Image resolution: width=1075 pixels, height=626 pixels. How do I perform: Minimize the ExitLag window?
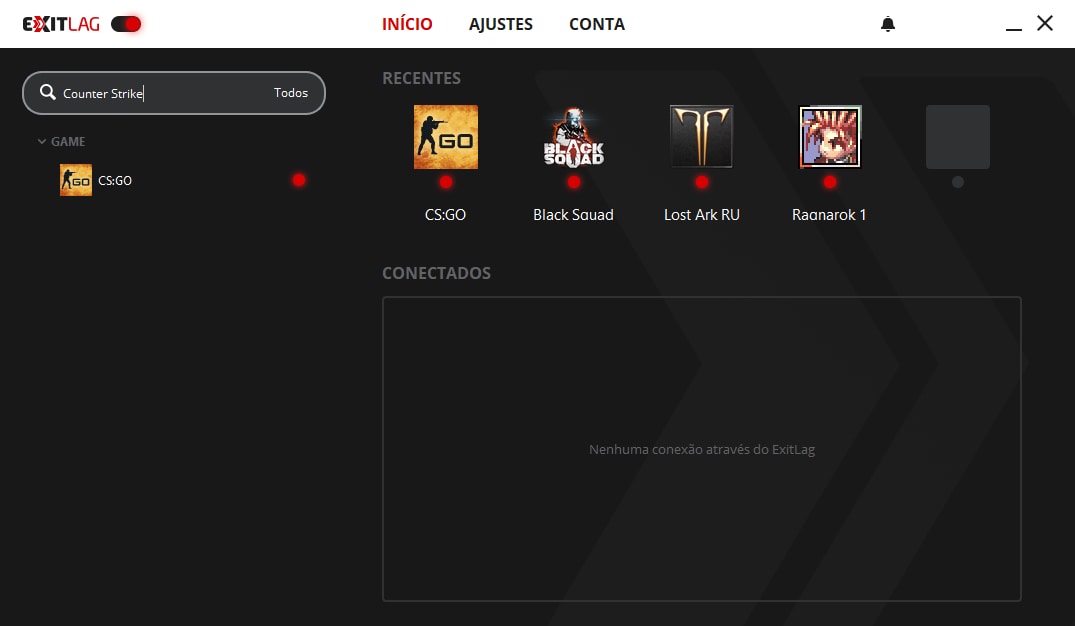1014,28
